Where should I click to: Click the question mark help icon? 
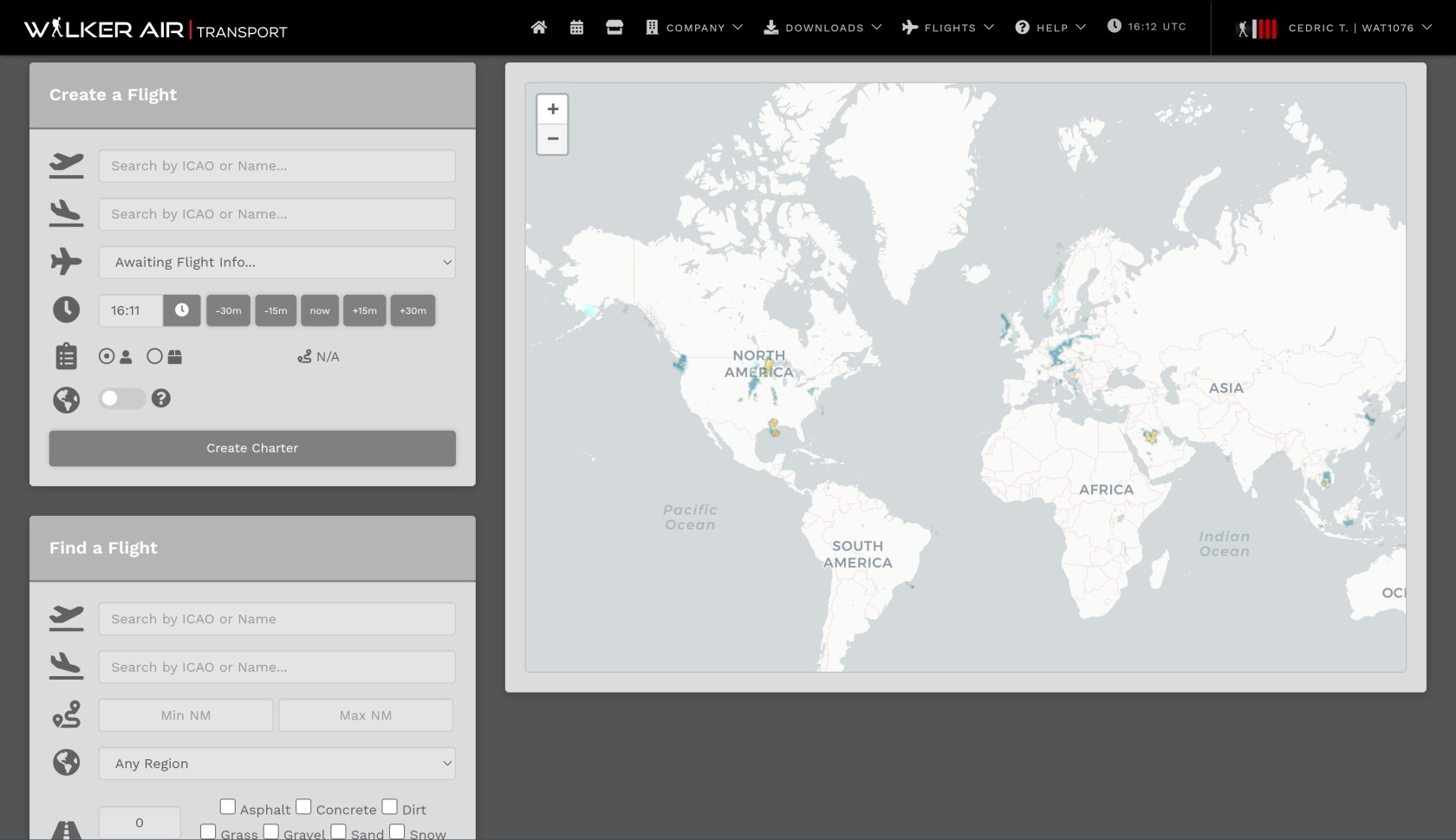click(x=161, y=399)
